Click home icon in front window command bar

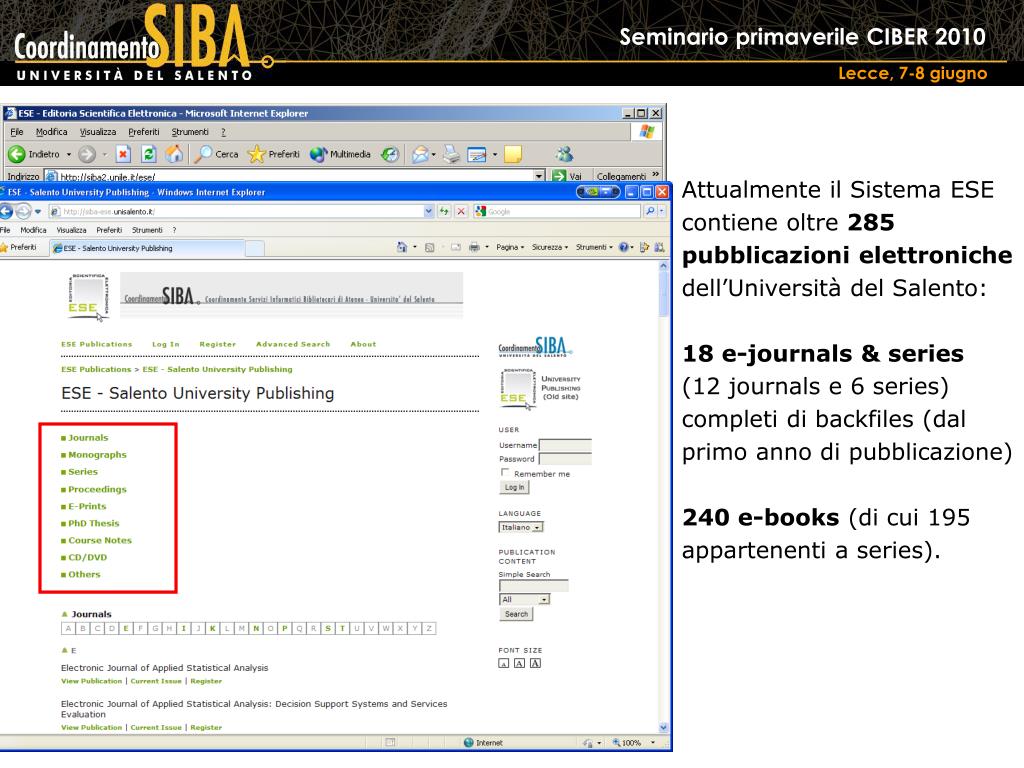coord(402,247)
